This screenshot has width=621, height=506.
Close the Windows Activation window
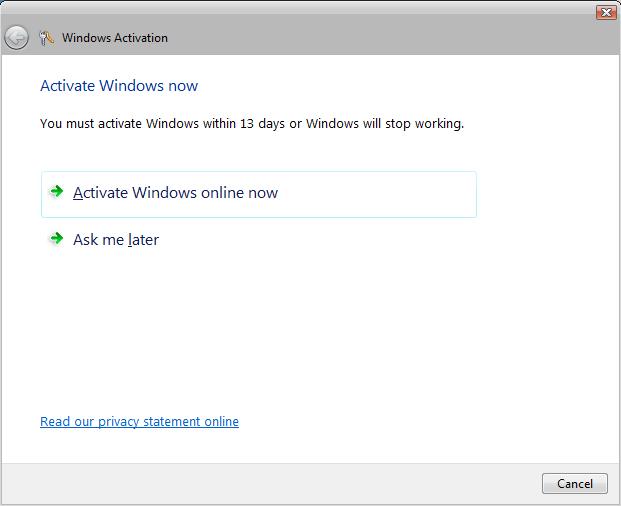click(606, 13)
